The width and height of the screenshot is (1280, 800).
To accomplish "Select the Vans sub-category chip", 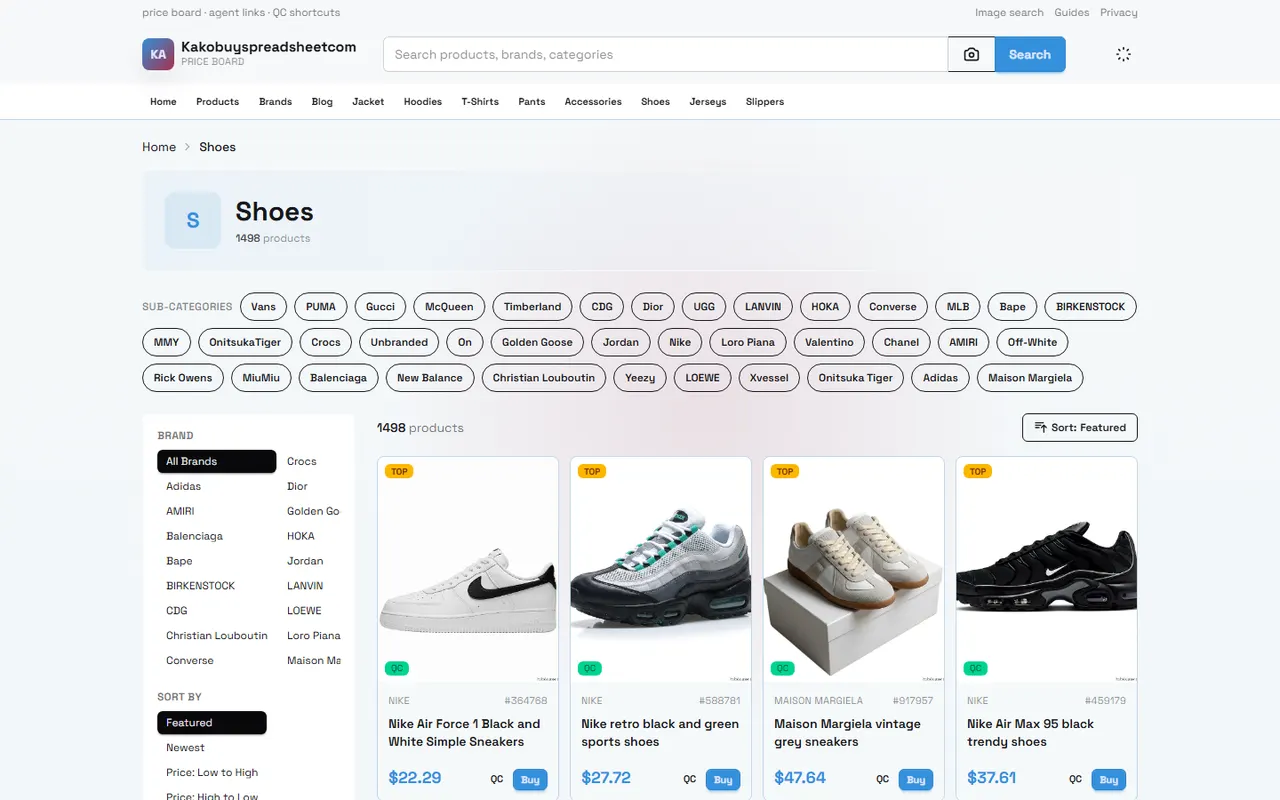I will click(264, 307).
